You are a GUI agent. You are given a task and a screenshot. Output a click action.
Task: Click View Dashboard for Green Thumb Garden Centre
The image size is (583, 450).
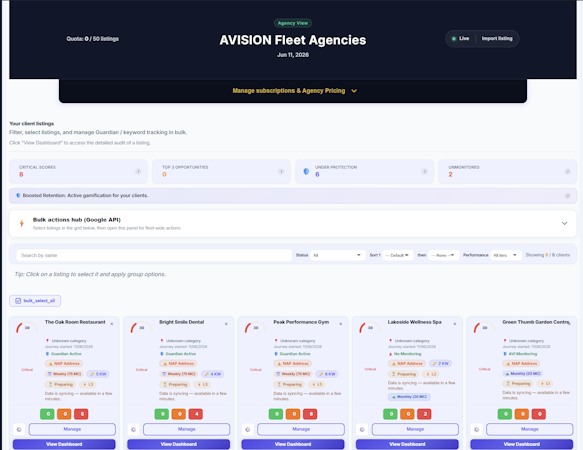522,444
